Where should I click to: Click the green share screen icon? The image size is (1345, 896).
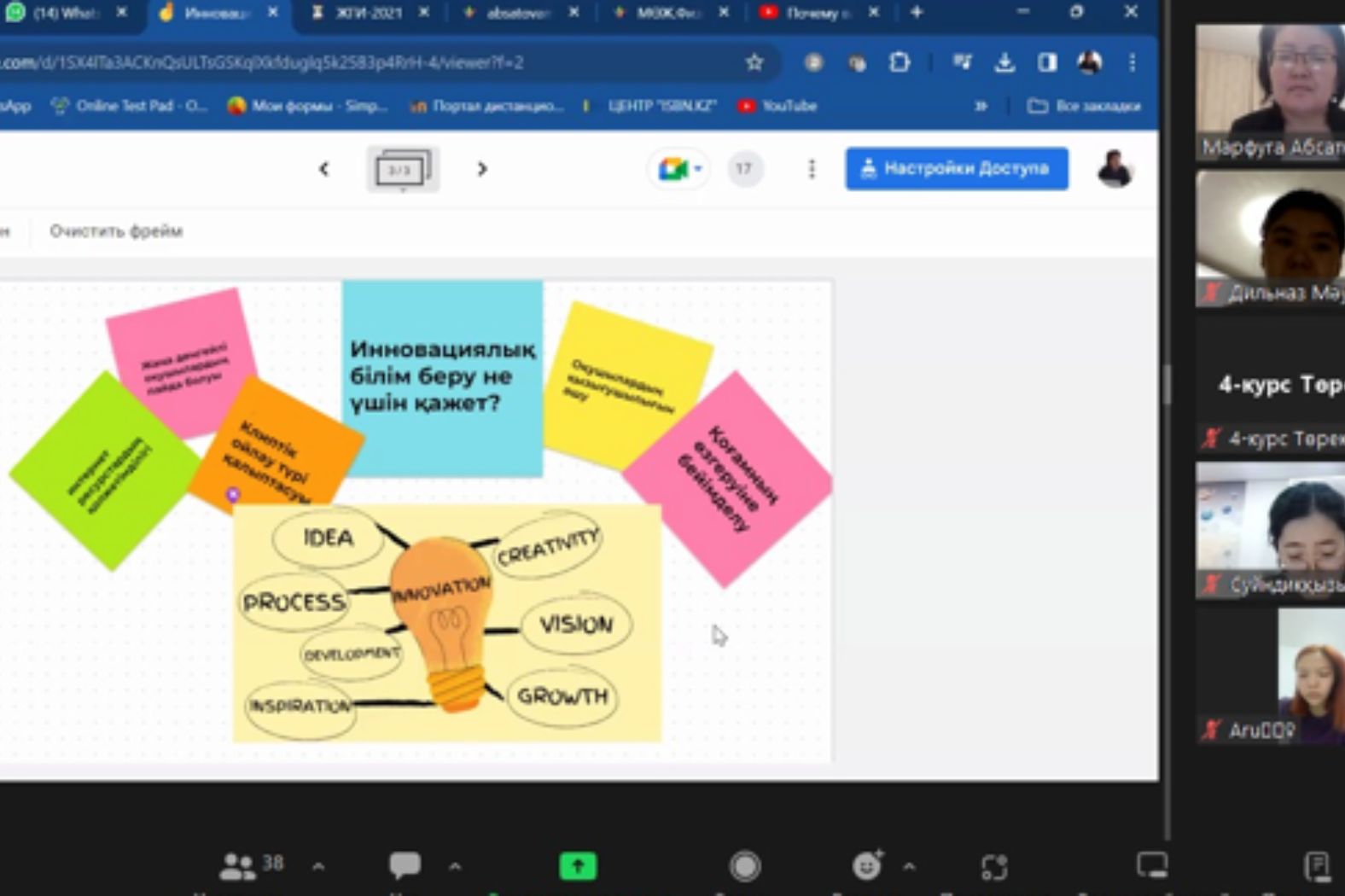(x=578, y=866)
